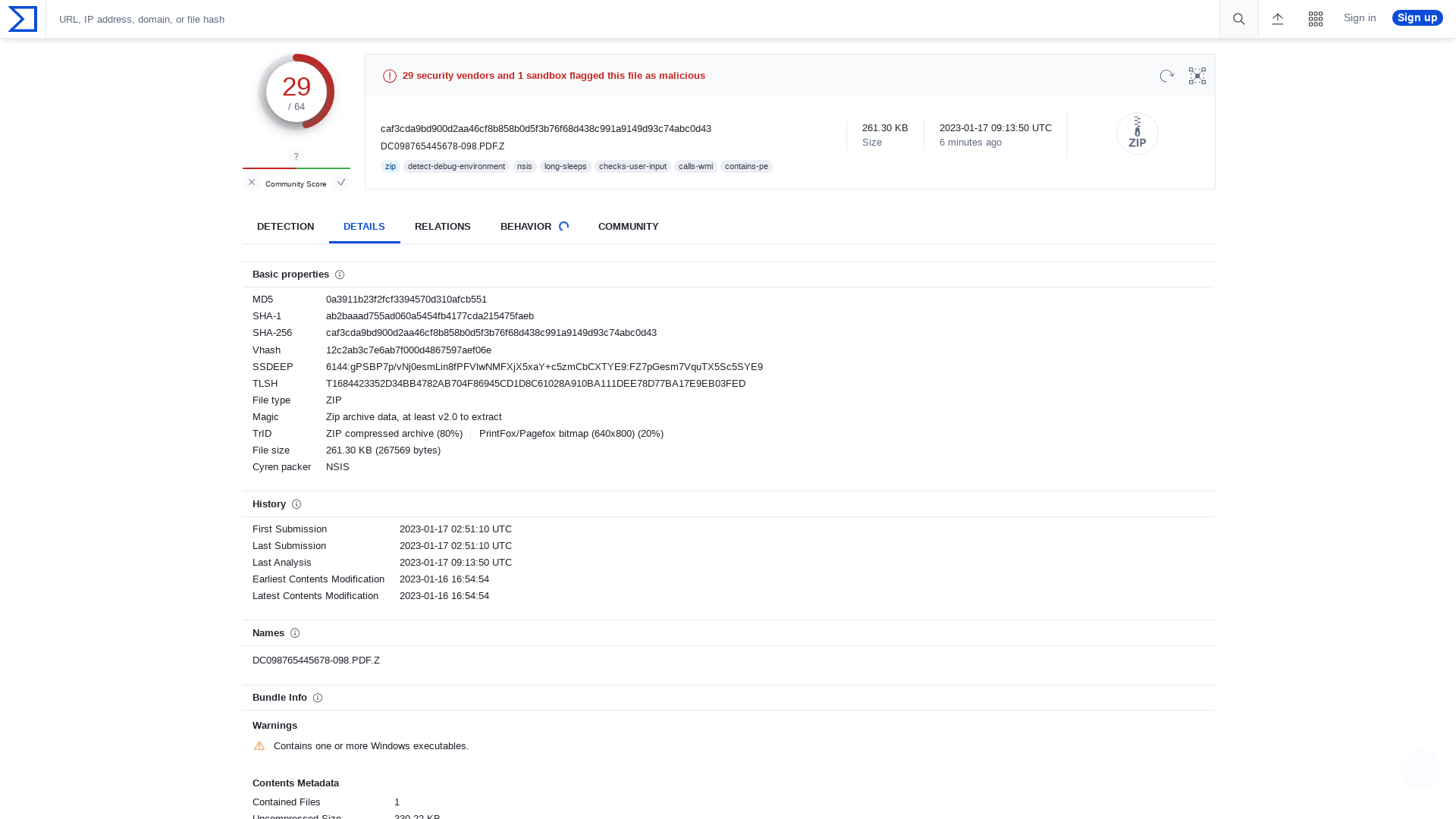Open the upload file icon
The height and width of the screenshot is (819, 1456).
(x=1278, y=19)
